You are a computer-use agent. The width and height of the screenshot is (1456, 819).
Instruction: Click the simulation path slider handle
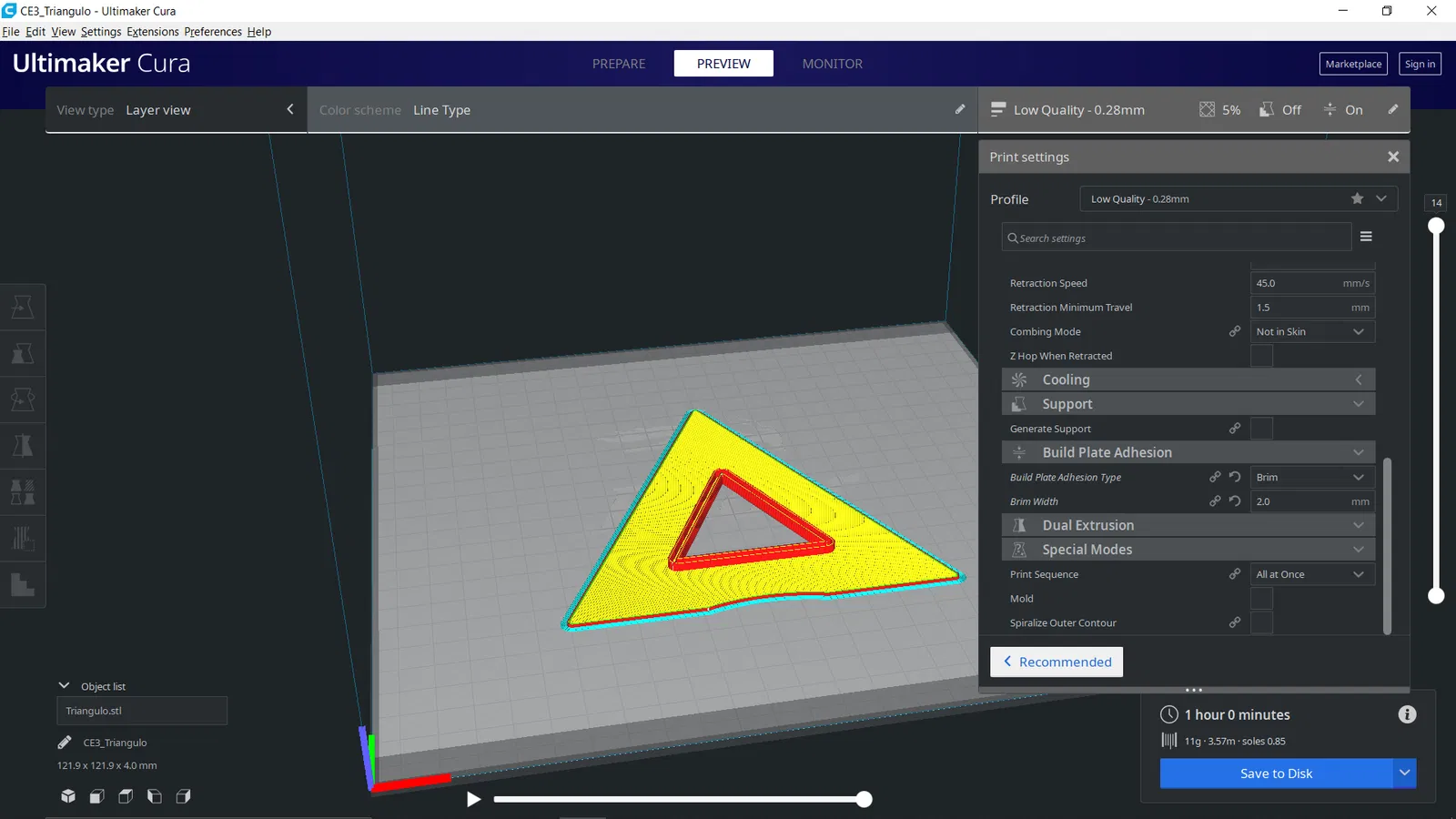[864, 799]
